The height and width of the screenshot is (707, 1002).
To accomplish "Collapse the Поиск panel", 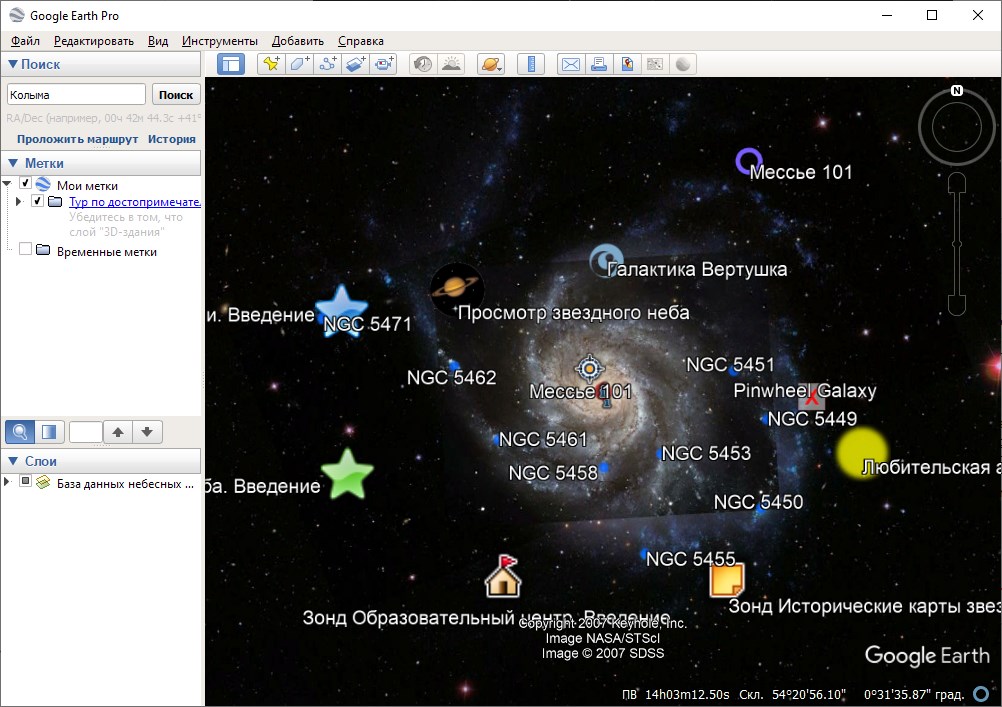I will [12, 64].
